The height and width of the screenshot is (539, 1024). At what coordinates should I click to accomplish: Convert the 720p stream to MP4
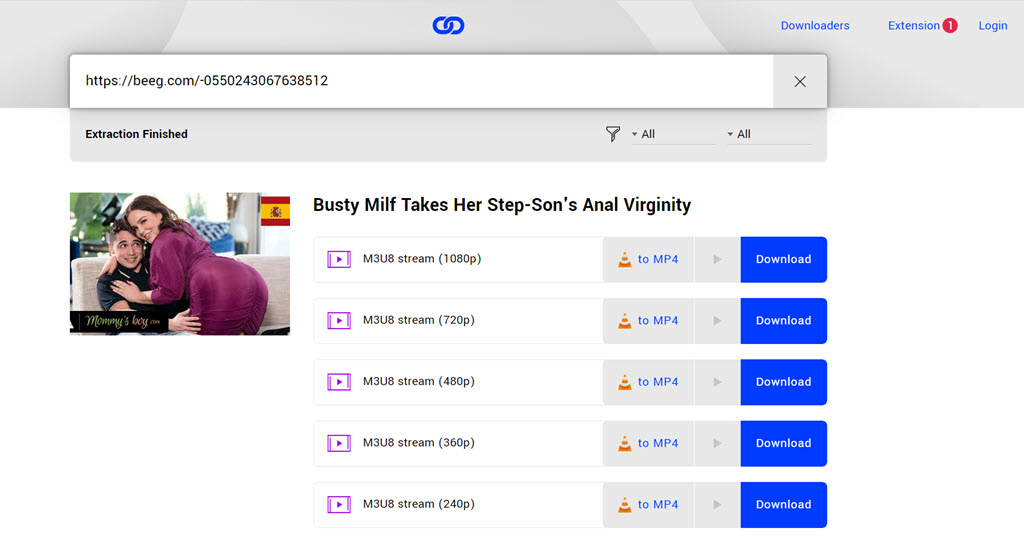648,321
